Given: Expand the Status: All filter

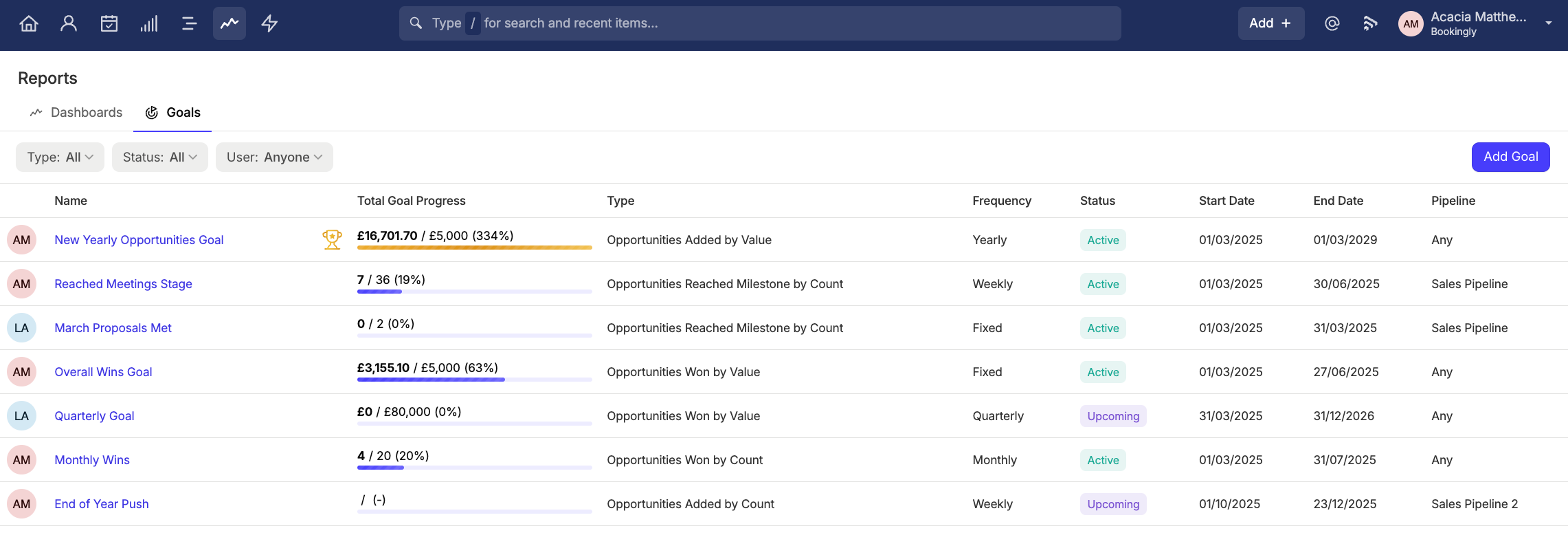Looking at the screenshot, I should coord(160,157).
